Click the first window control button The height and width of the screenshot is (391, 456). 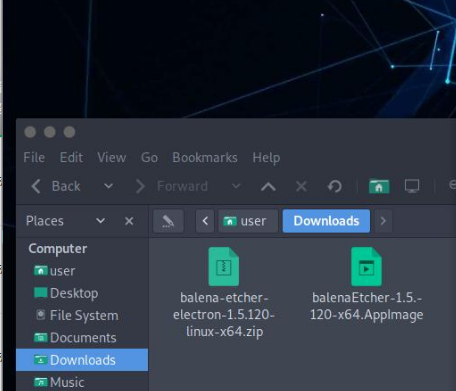[x=30, y=132]
